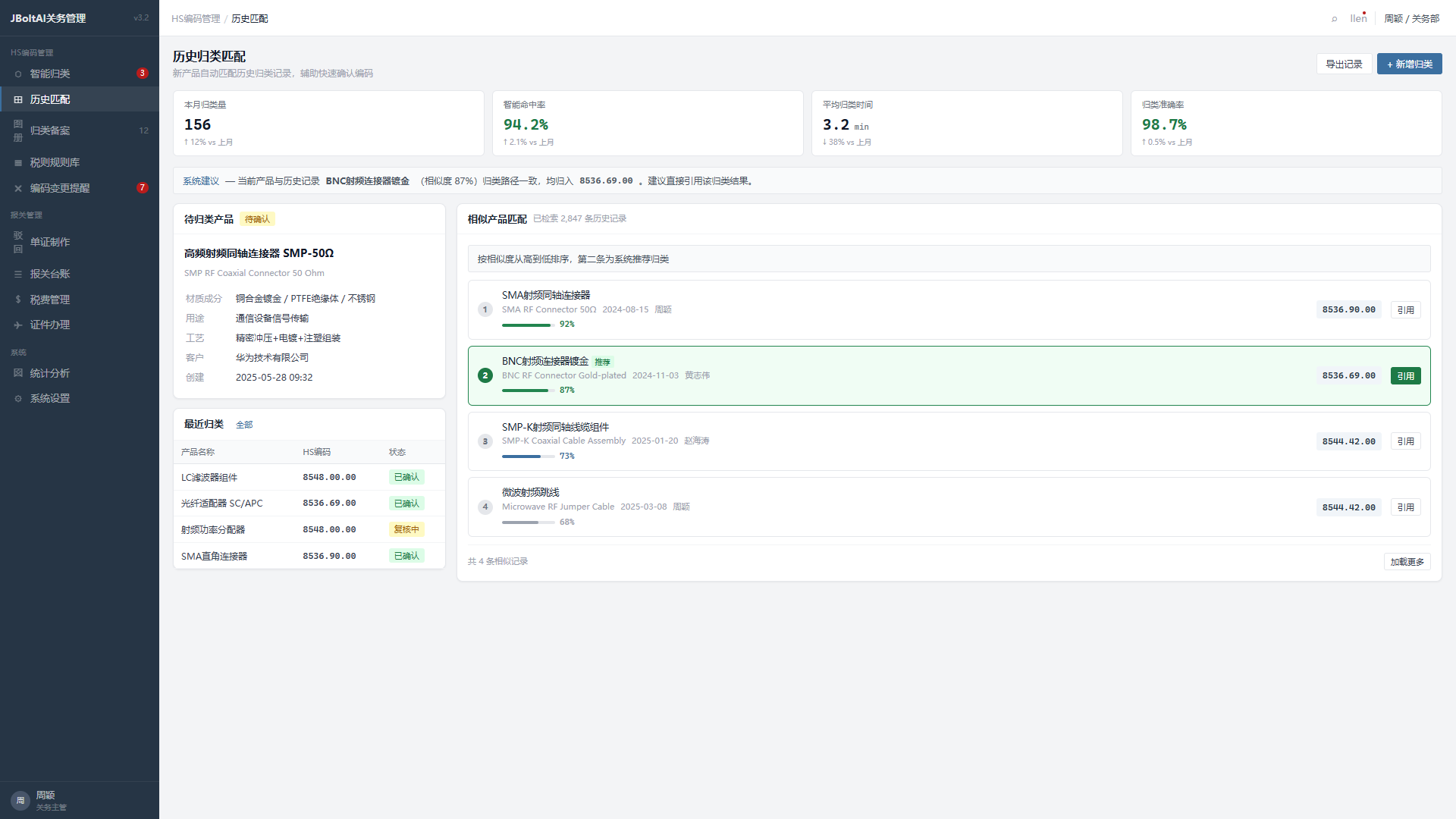Click the rank 4 circle badge
Screen dimensions: 1456x819
[x=485, y=507]
